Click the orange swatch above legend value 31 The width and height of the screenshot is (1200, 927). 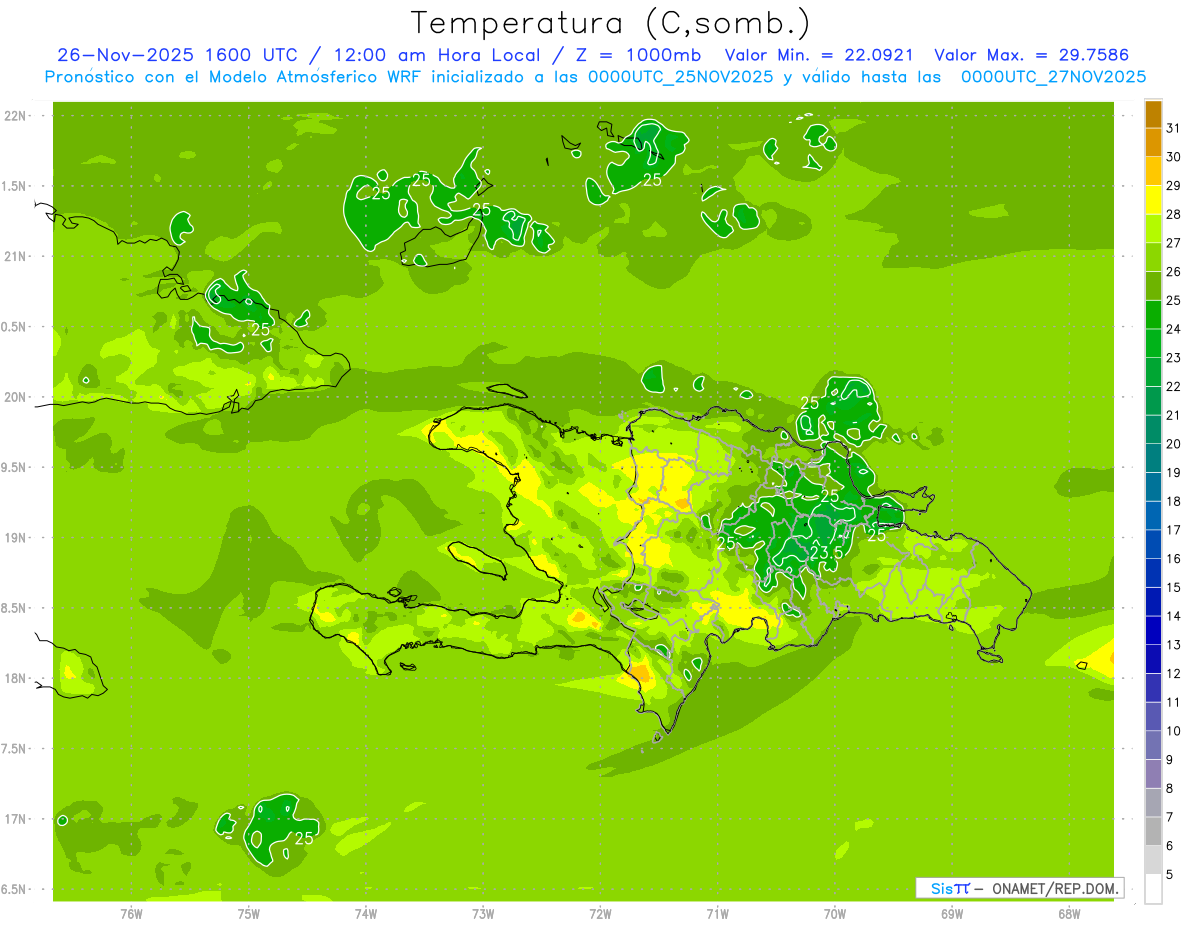tap(1154, 114)
